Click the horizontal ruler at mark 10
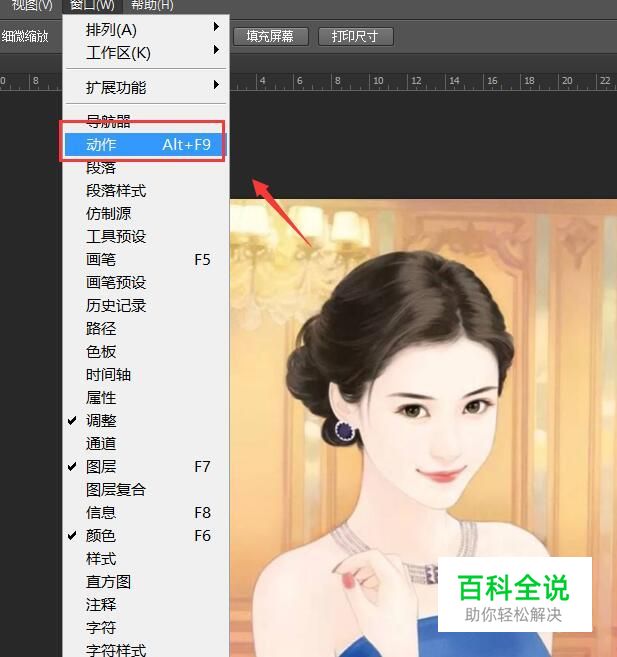Screen dimensions: 617x657 point(378,80)
